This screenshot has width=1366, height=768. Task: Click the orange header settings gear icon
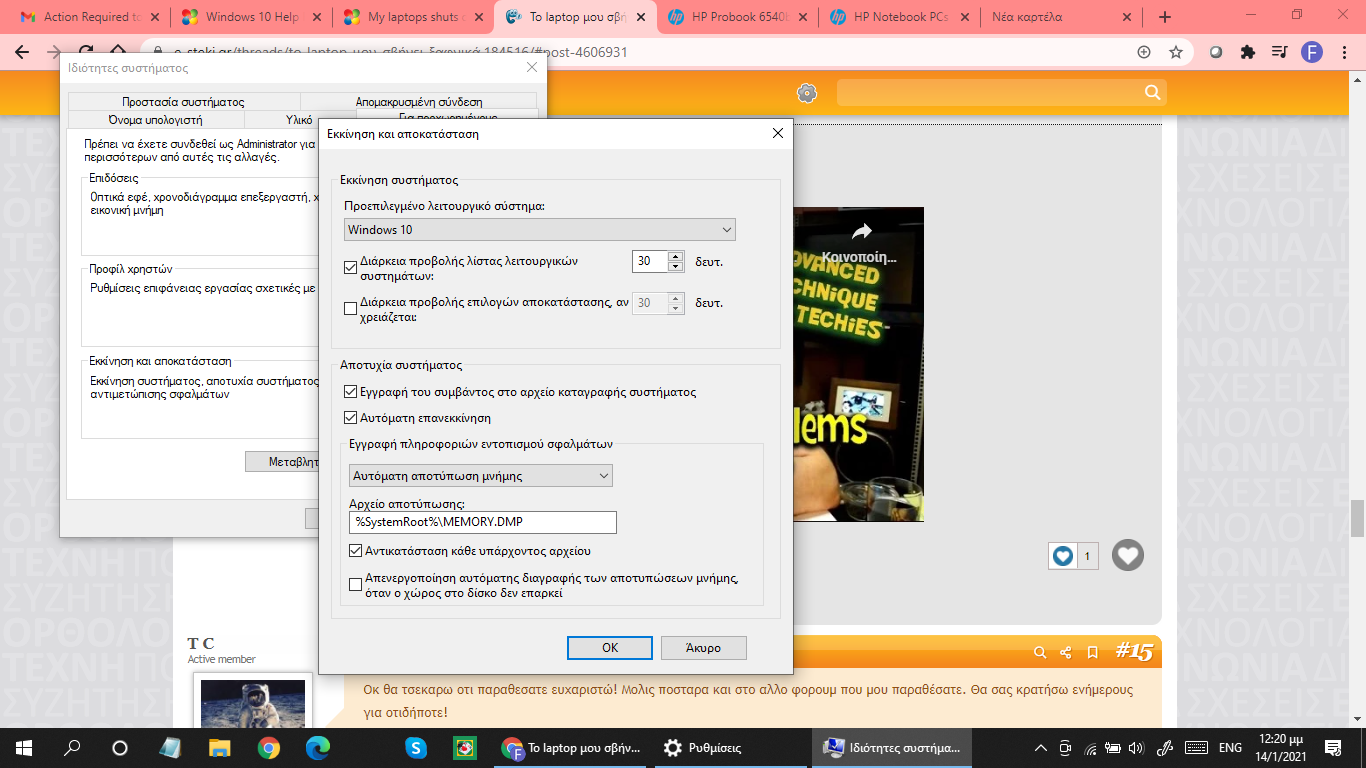coord(807,93)
